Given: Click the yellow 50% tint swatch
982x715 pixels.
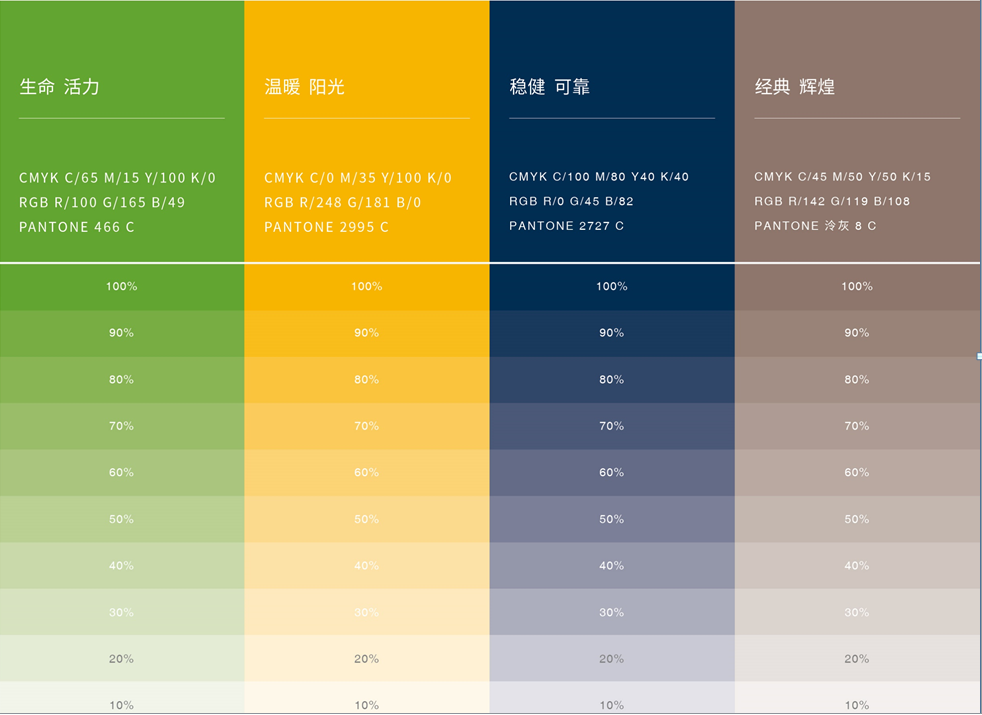Looking at the screenshot, I should 366,519.
